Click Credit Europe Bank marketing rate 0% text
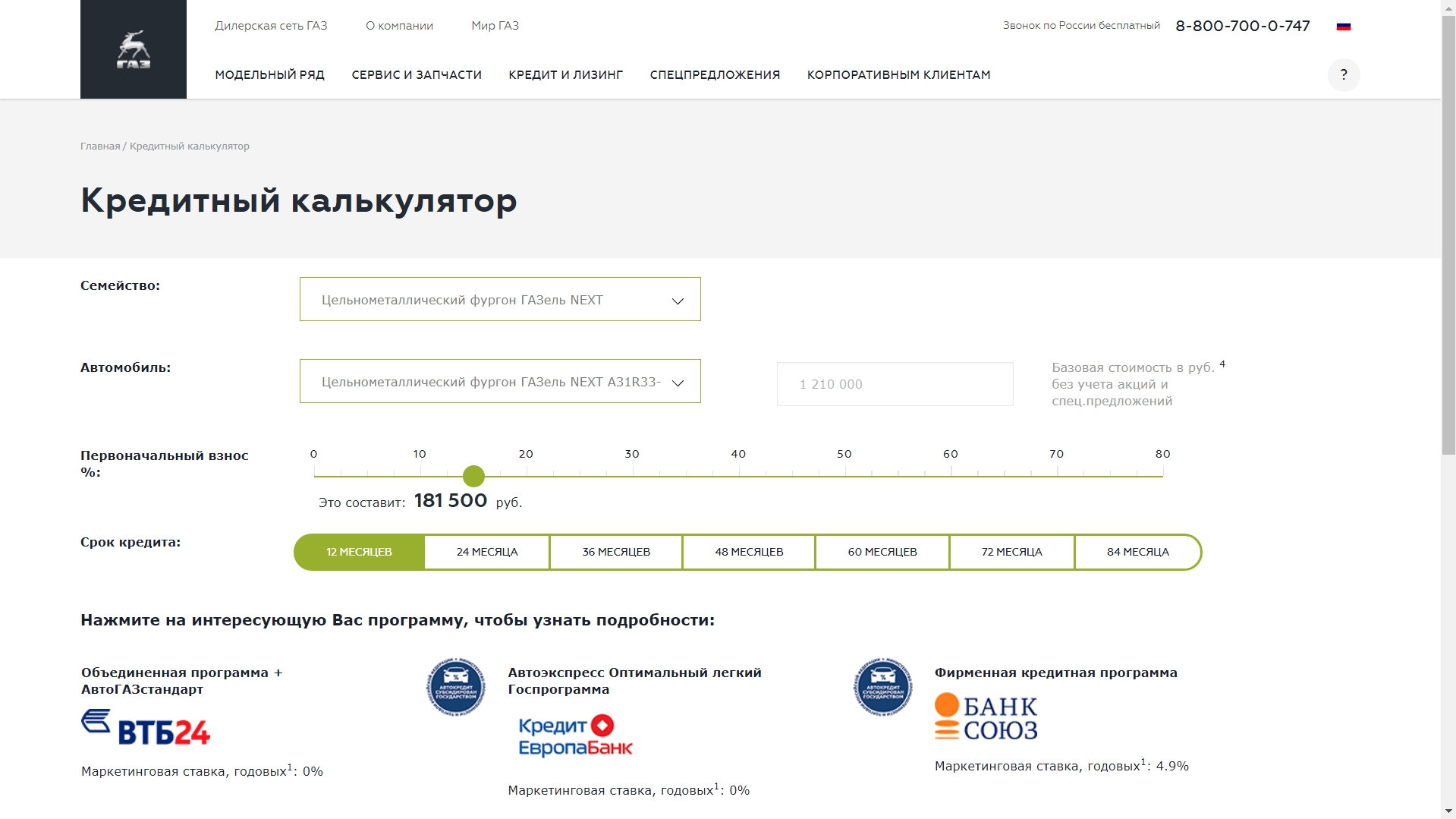 click(628, 790)
